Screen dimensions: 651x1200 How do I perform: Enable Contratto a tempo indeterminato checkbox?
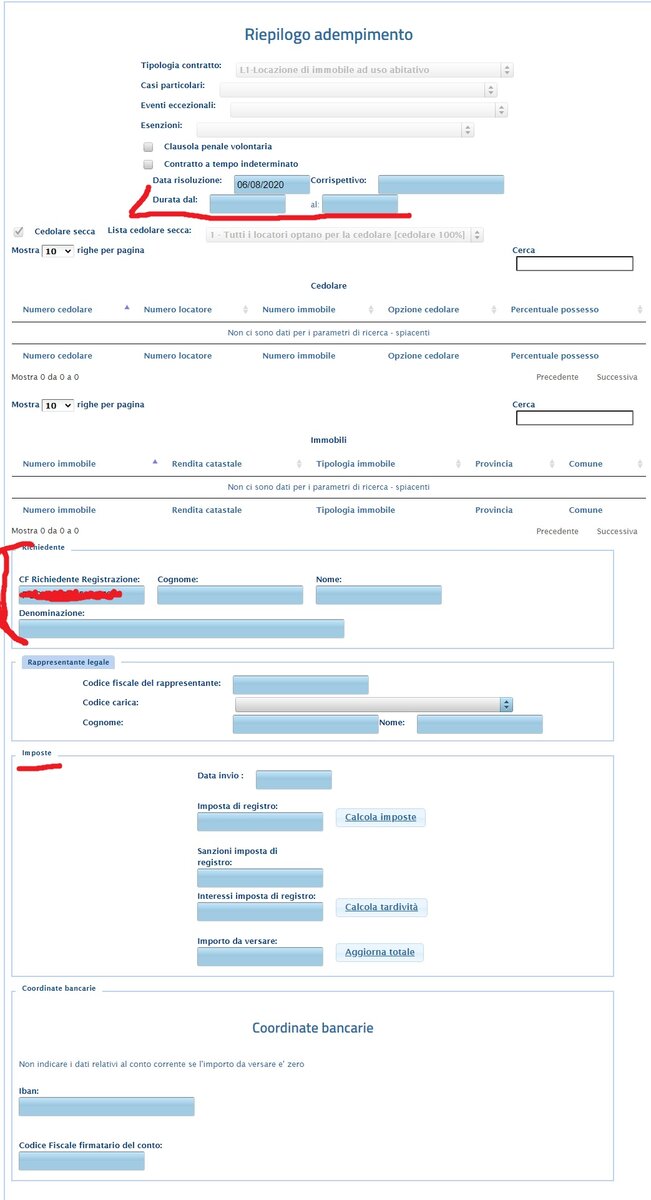pyautogui.click(x=148, y=164)
